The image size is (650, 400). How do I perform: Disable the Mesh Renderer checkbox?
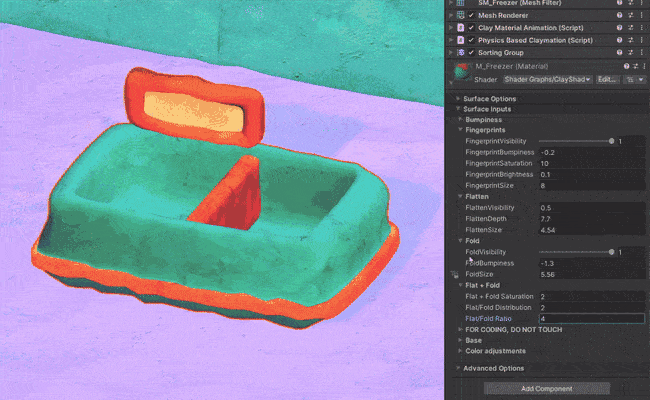tap(471, 16)
